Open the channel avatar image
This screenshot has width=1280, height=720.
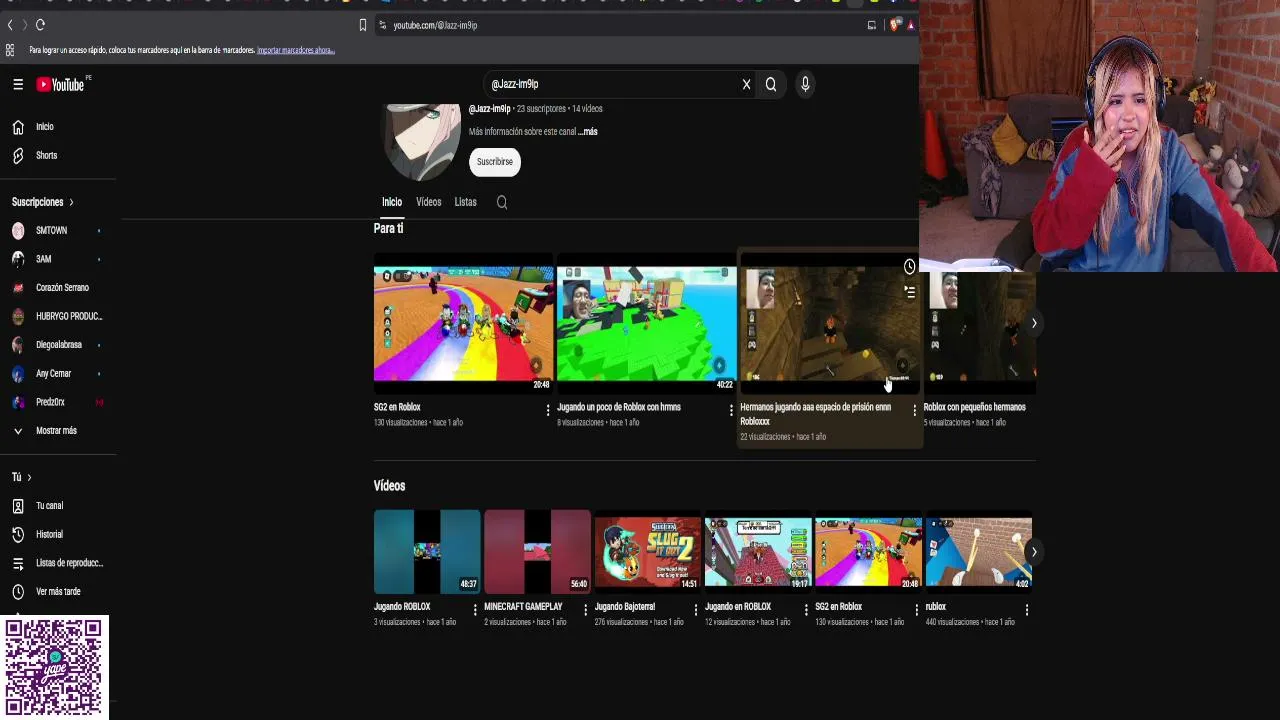pyautogui.click(x=423, y=140)
